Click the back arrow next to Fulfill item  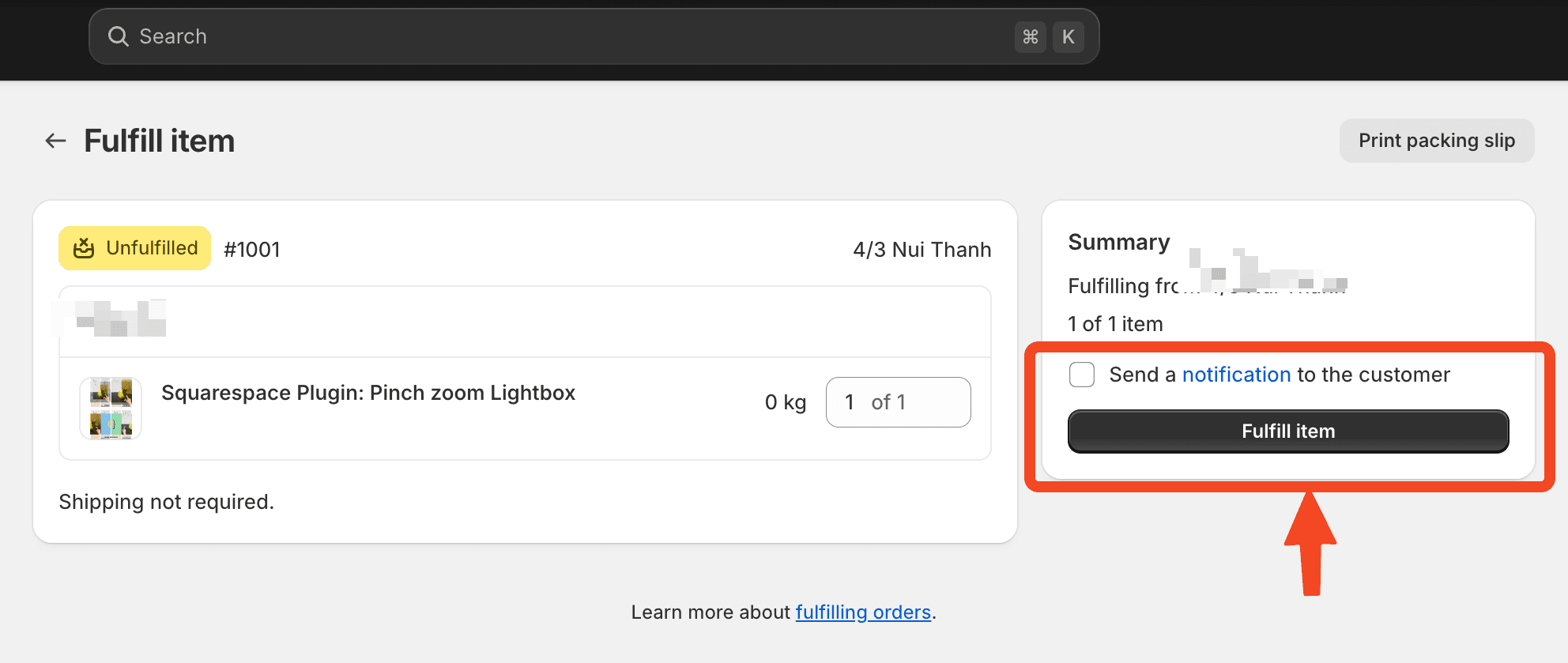click(55, 141)
